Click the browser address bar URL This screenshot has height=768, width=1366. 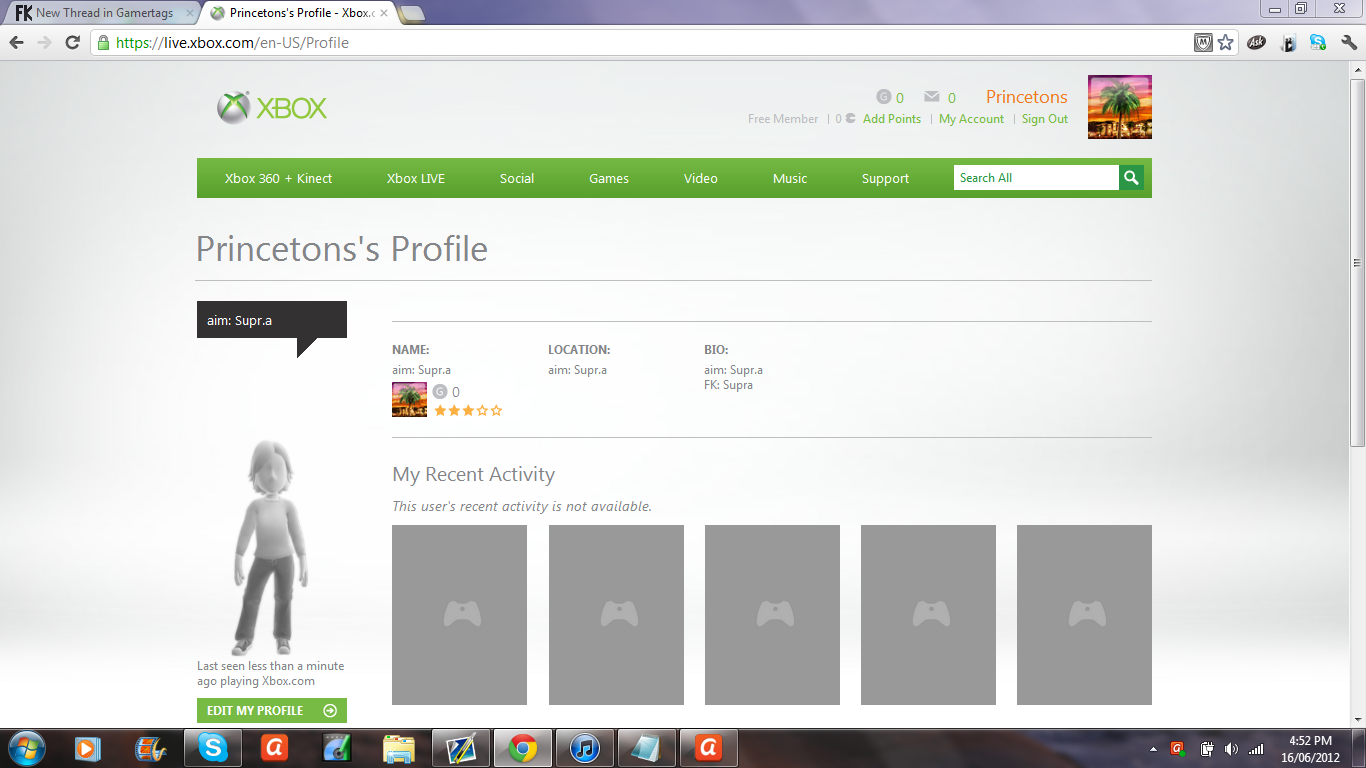click(232, 43)
